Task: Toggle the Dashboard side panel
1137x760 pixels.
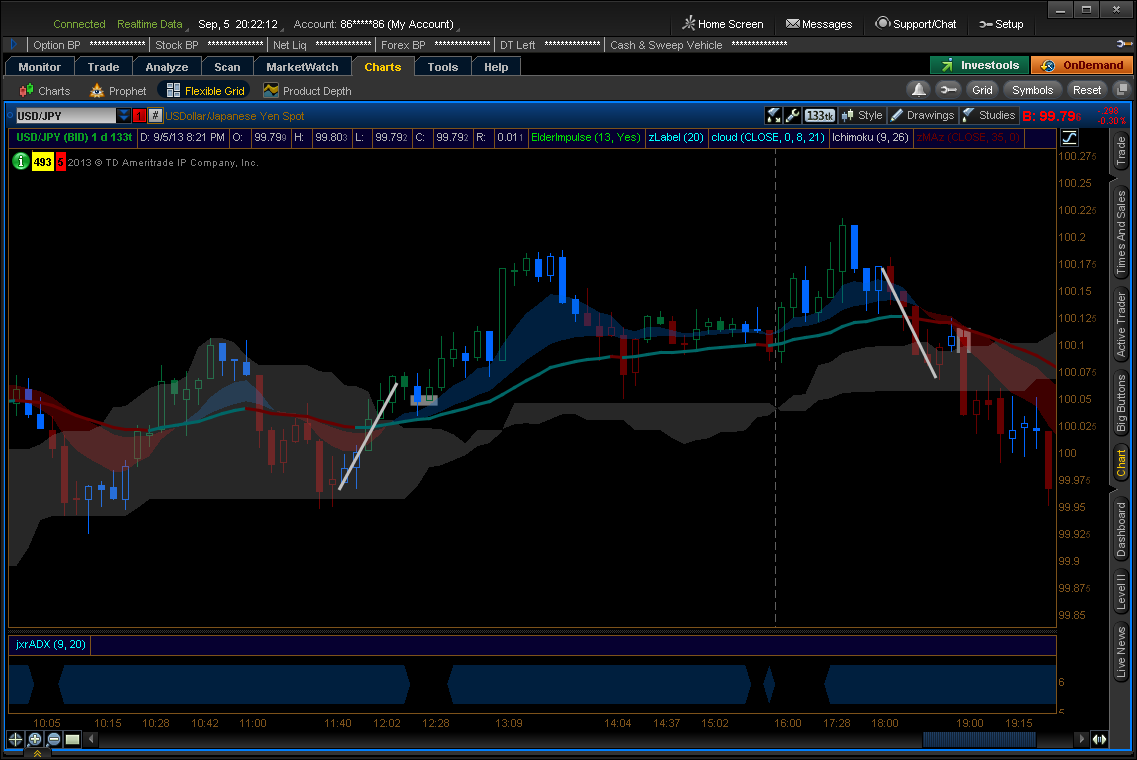Action: [1121, 529]
